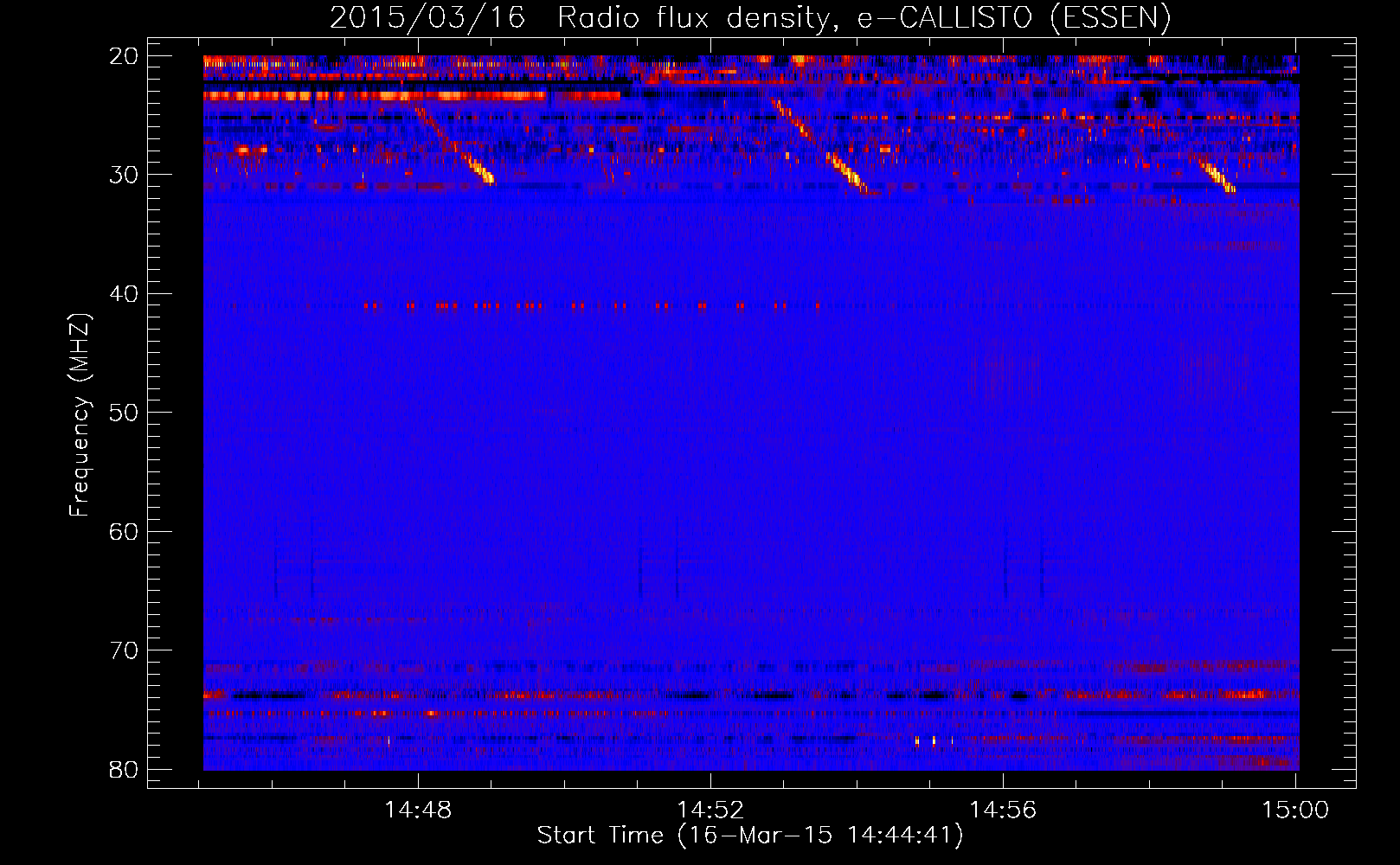Click the 60 MHz frequency tick label
The height and width of the screenshot is (865, 1400).
click(124, 531)
